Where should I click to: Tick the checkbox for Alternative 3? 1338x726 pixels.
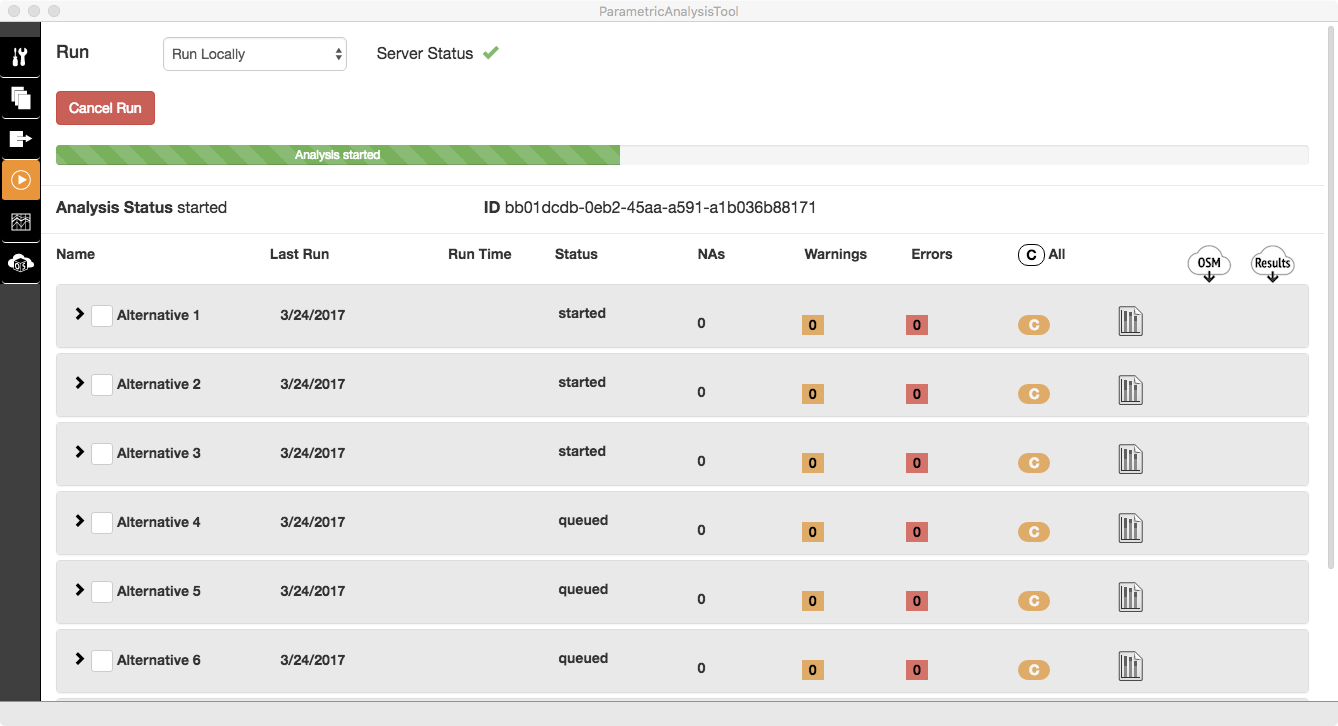tap(102, 454)
